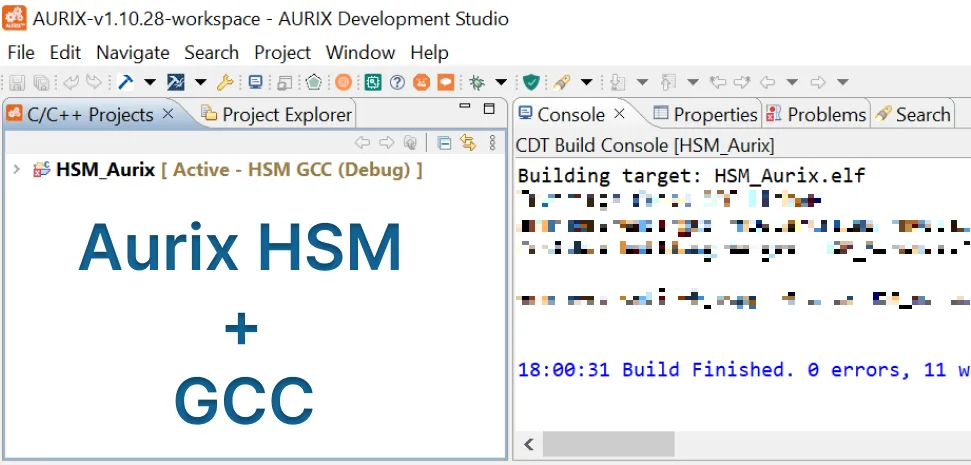Click the previous annotation toolbar icon
Screen dimensions: 971x465
668,82
